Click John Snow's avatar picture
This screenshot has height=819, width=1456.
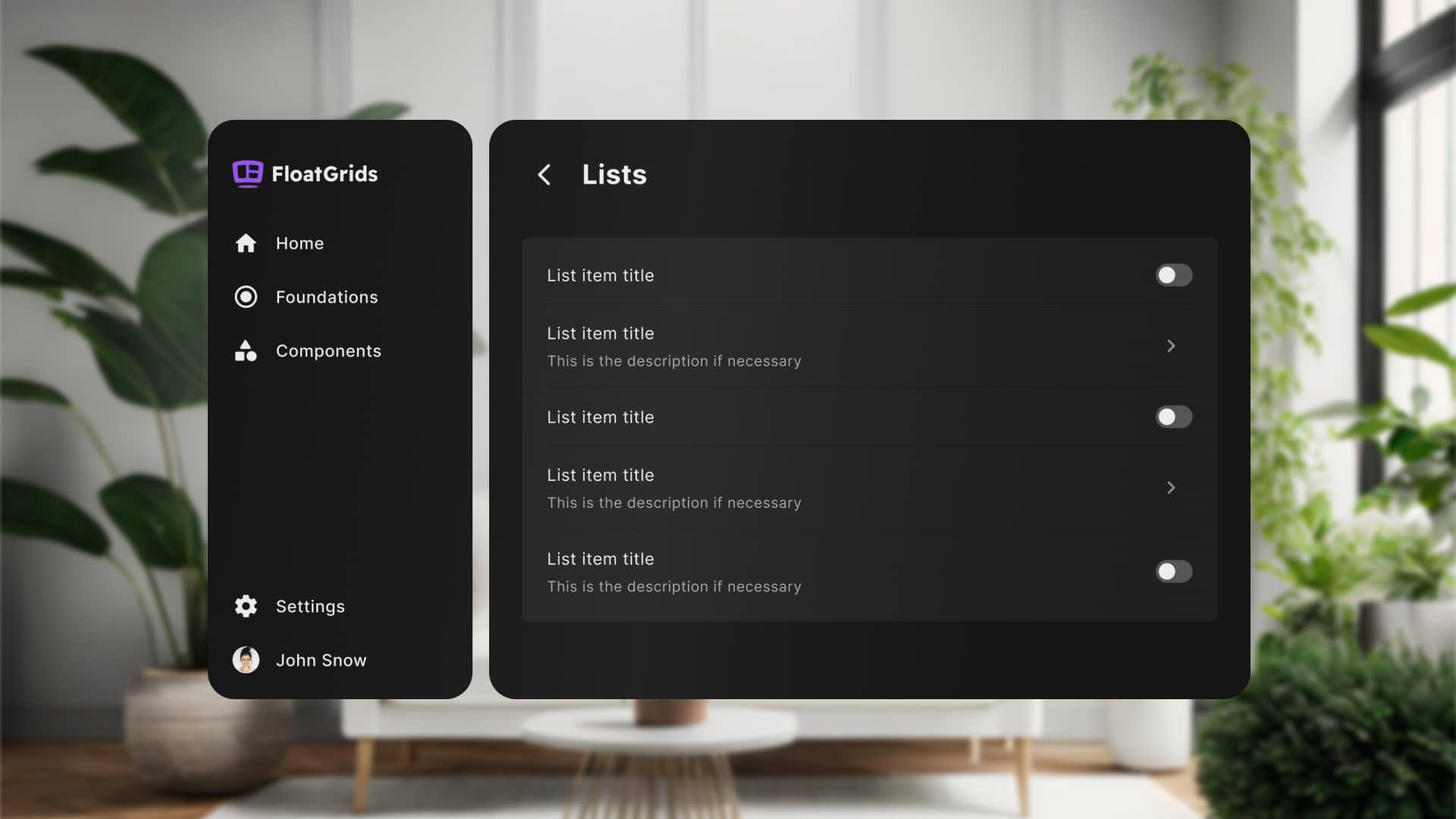[246, 661]
